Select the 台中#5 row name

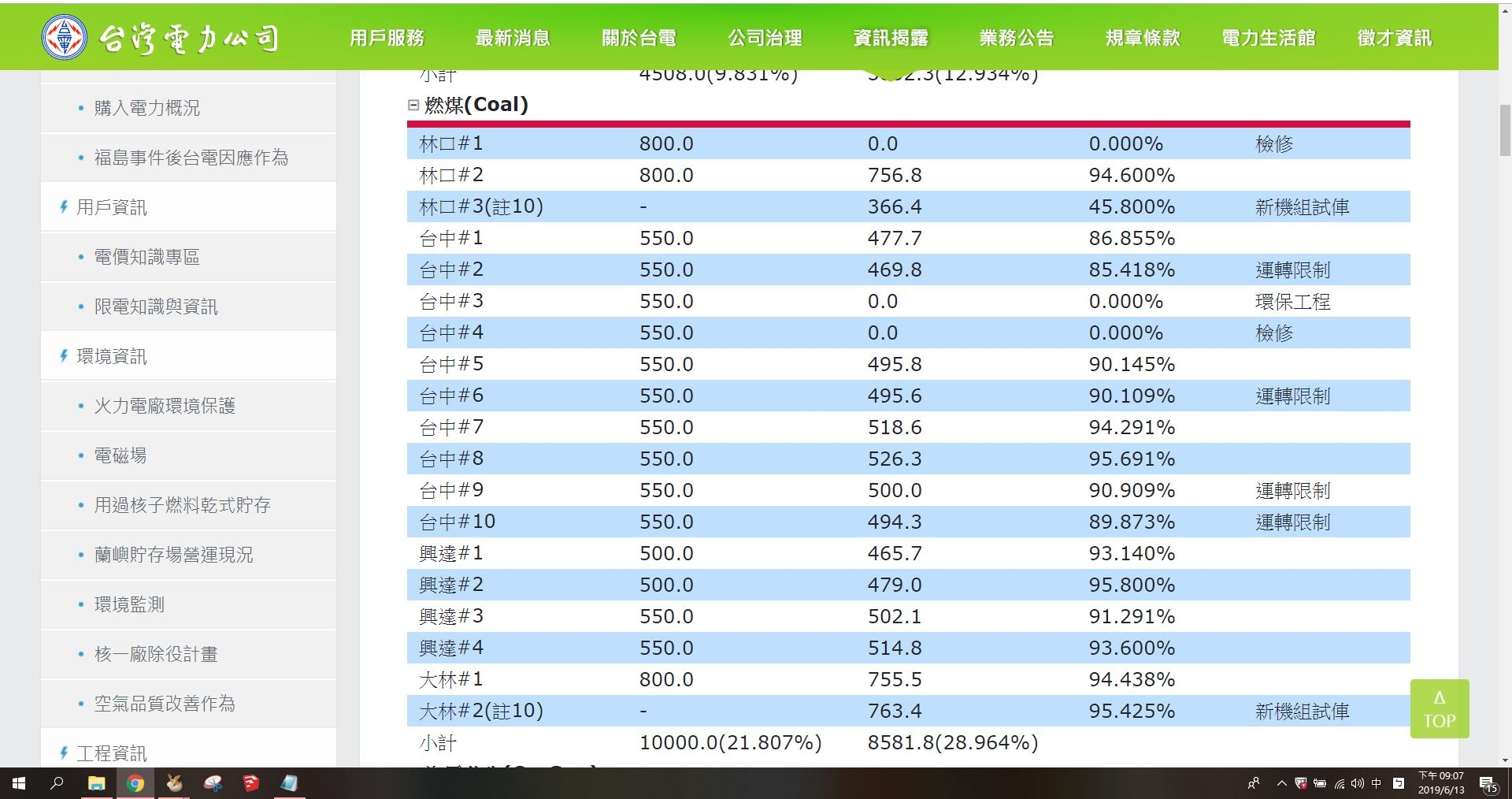click(x=451, y=364)
